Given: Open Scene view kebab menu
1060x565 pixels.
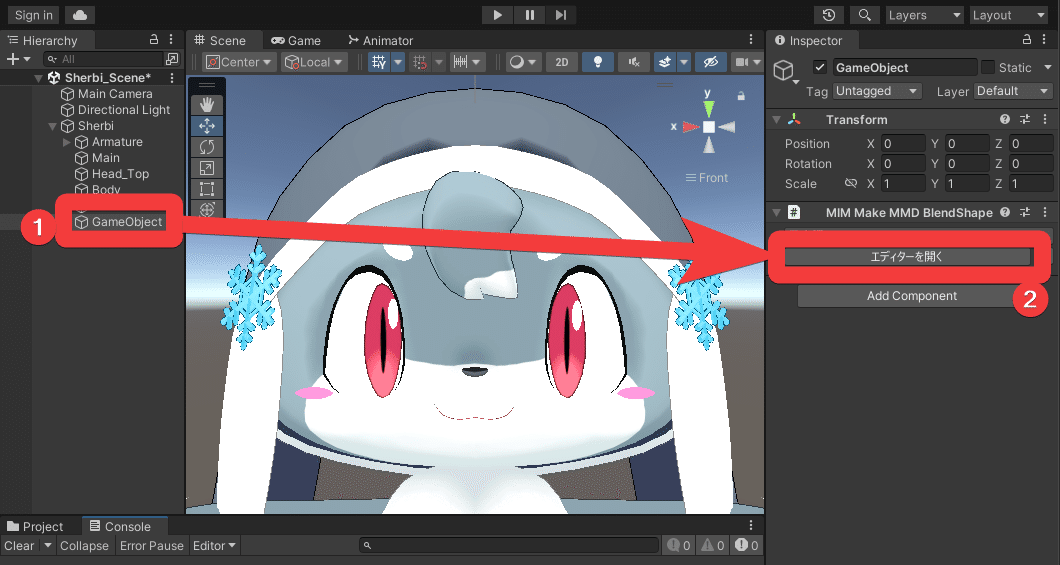Looking at the screenshot, I should click(x=751, y=40).
